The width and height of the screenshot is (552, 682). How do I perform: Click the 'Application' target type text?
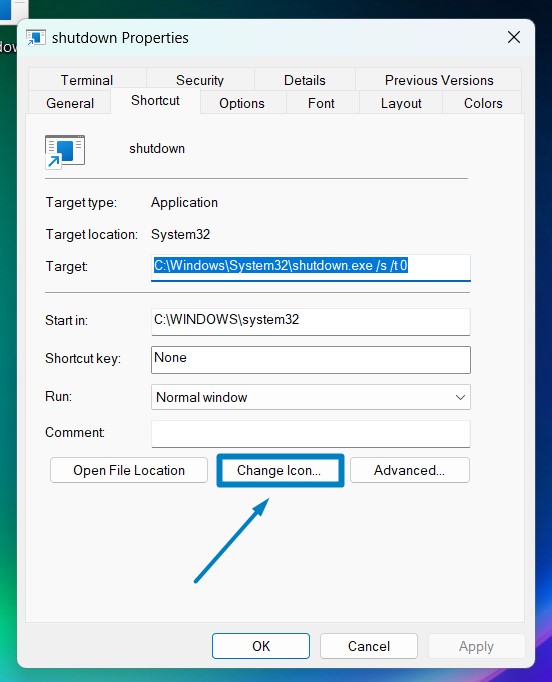pyautogui.click(x=184, y=203)
